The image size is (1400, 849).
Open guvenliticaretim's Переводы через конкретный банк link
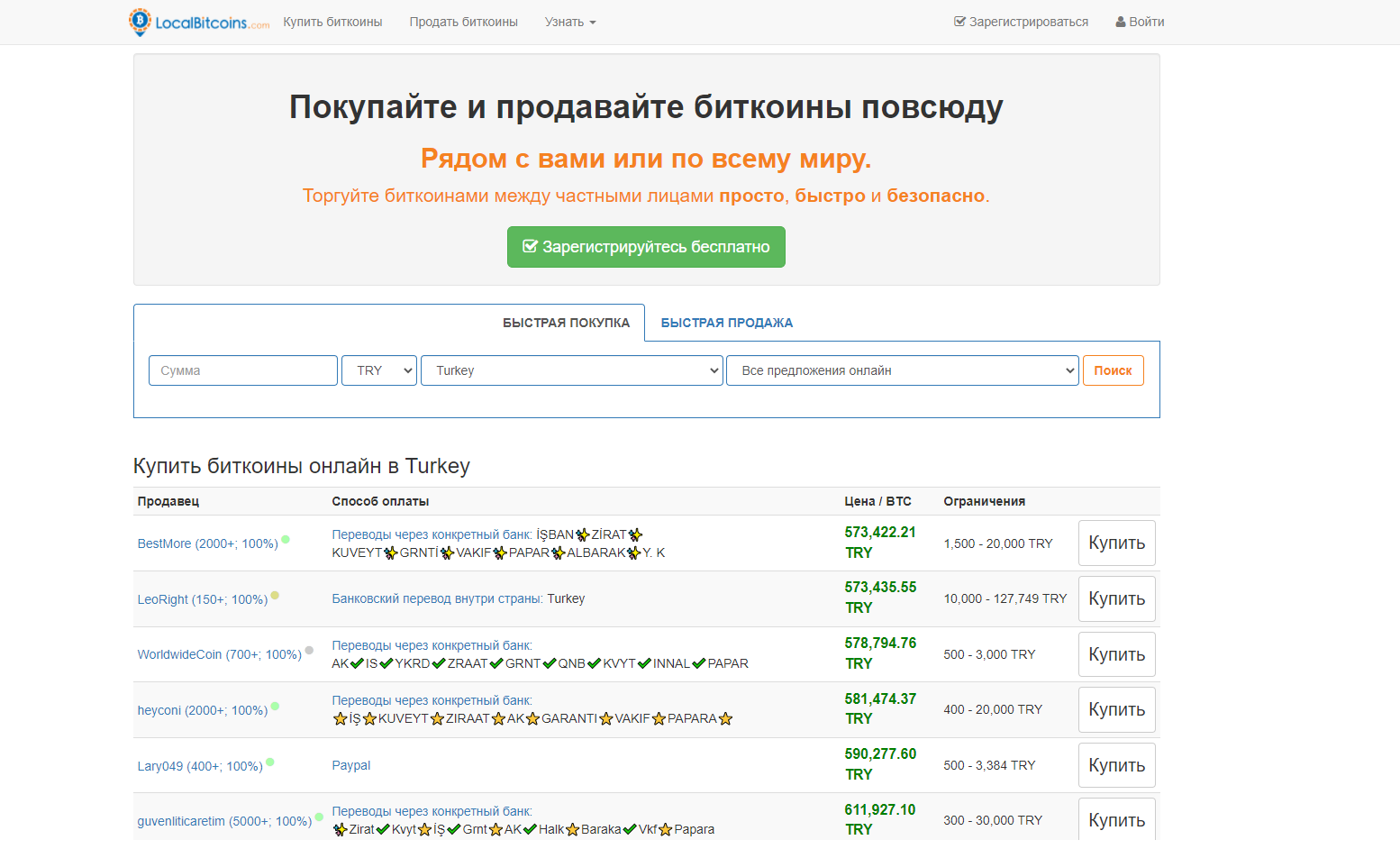coord(432,811)
